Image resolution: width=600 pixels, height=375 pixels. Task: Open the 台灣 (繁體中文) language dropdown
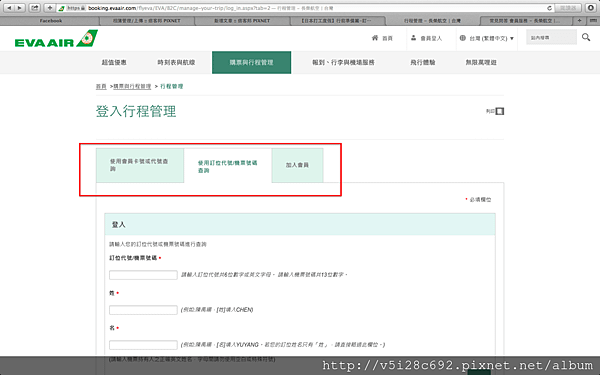click(487, 38)
